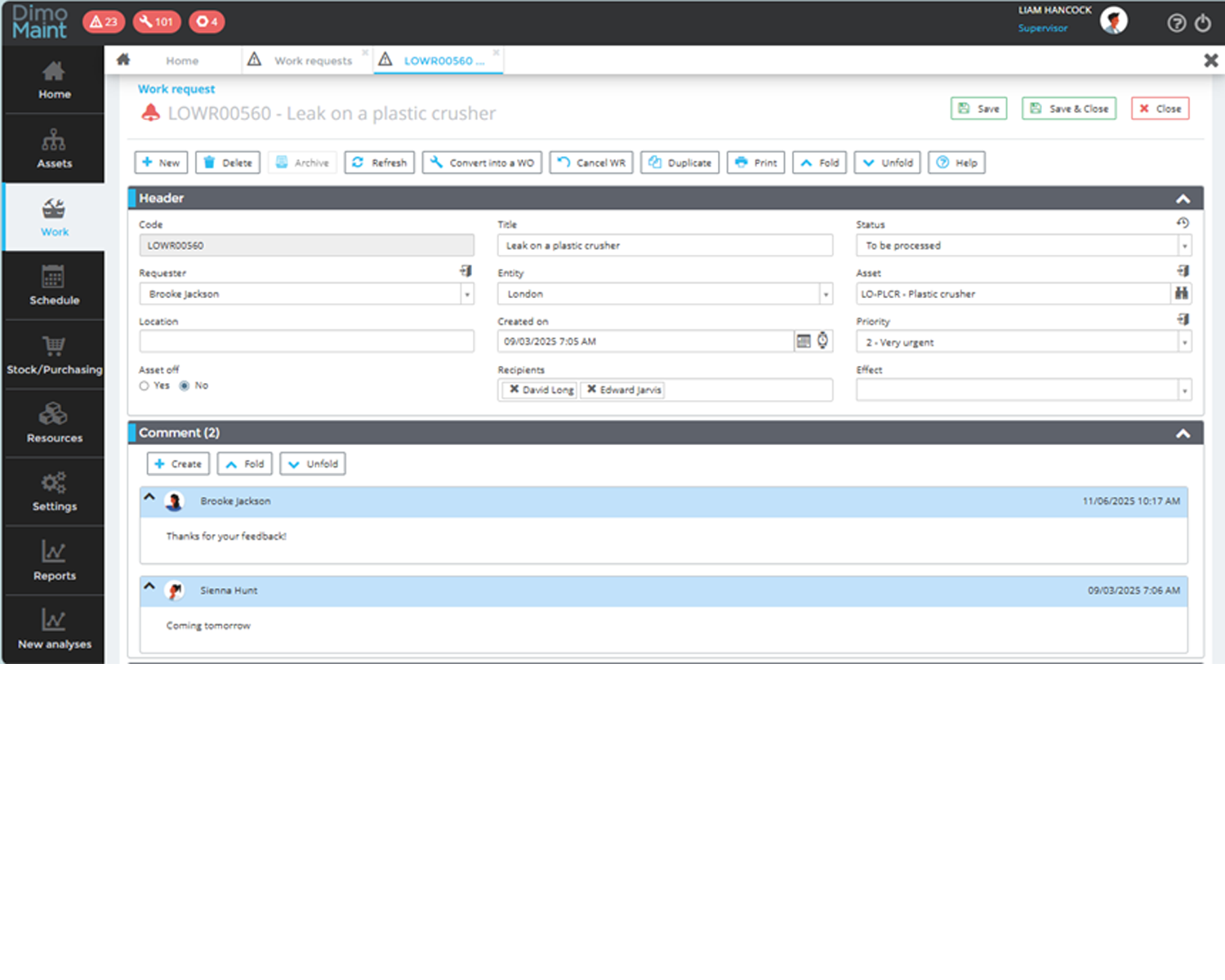Open Stock/Purchasing from the sidebar
1225x980 pixels.
pos(54,355)
